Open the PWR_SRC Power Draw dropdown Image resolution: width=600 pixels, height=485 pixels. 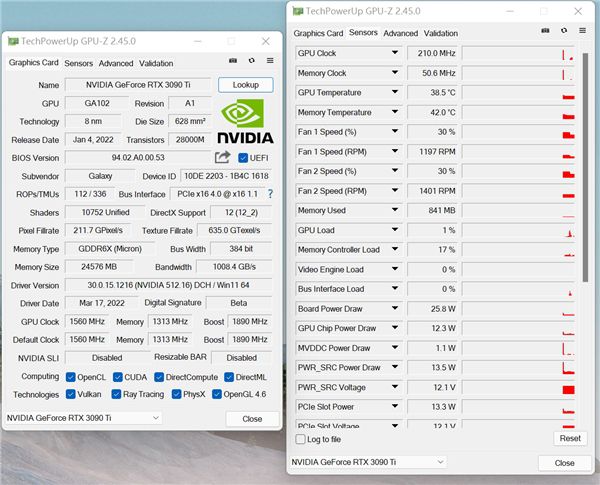395,367
